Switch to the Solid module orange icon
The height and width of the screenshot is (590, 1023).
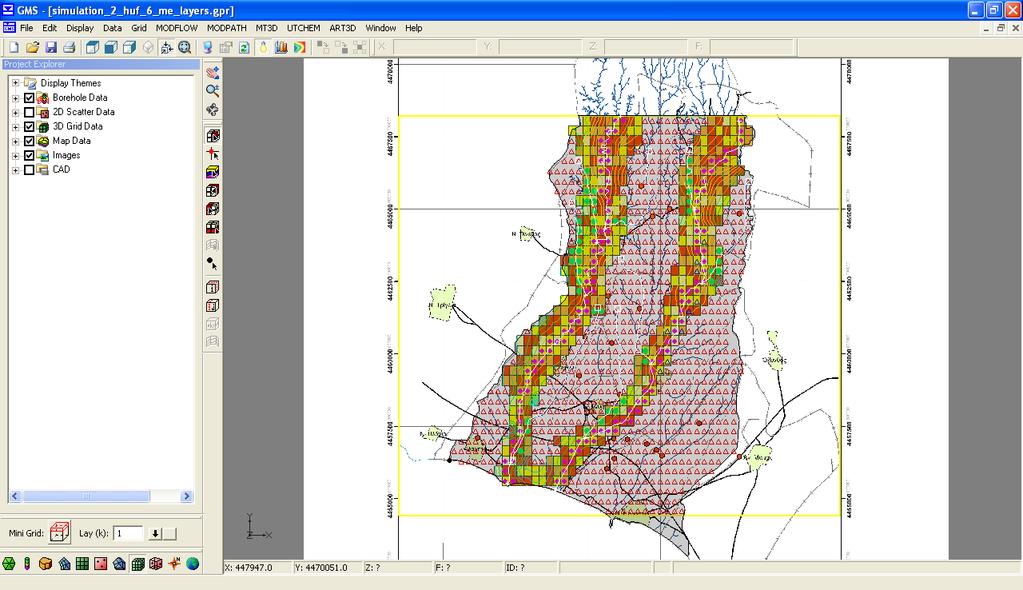click(x=45, y=563)
